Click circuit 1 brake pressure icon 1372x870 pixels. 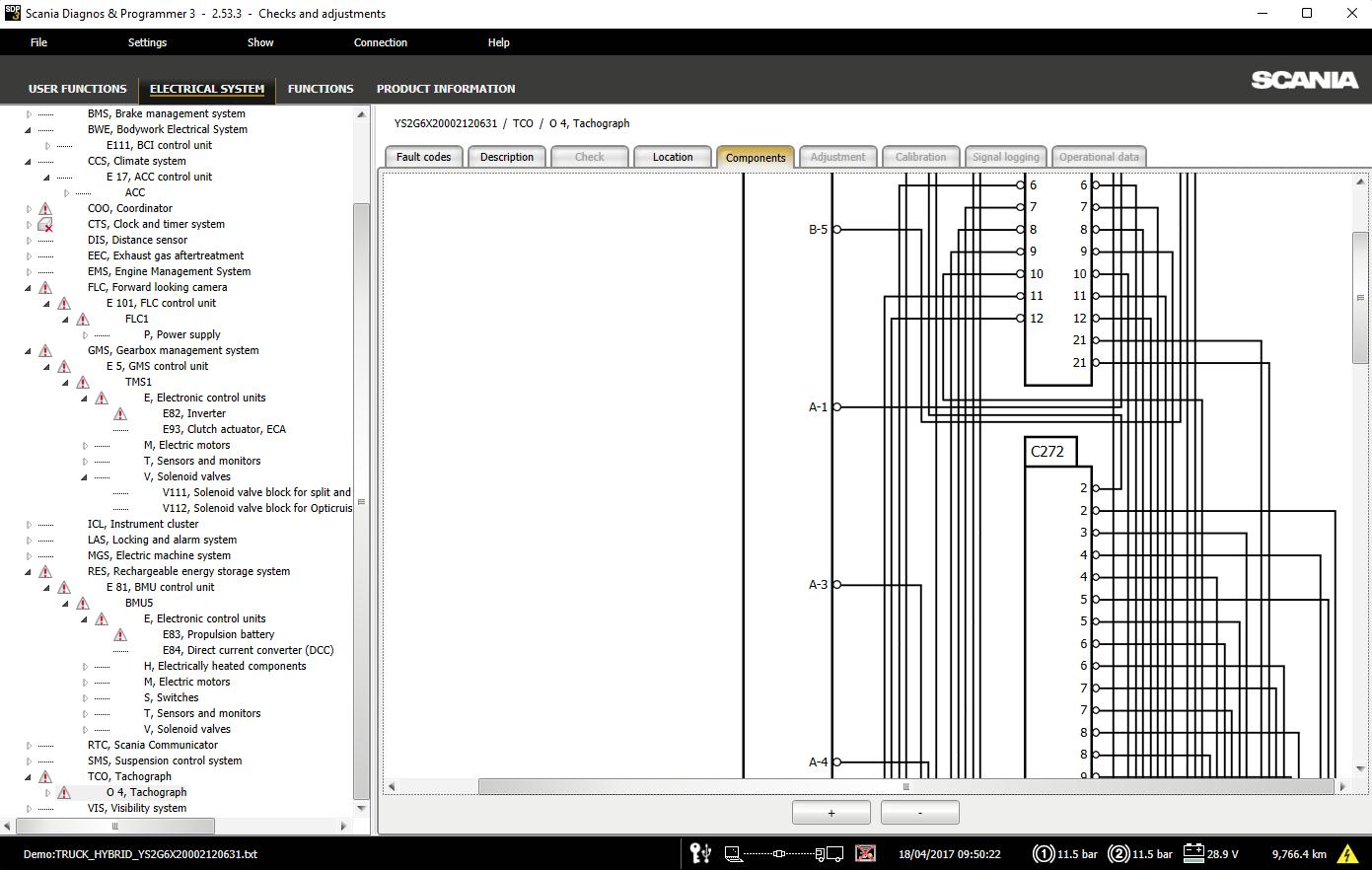point(1043,854)
